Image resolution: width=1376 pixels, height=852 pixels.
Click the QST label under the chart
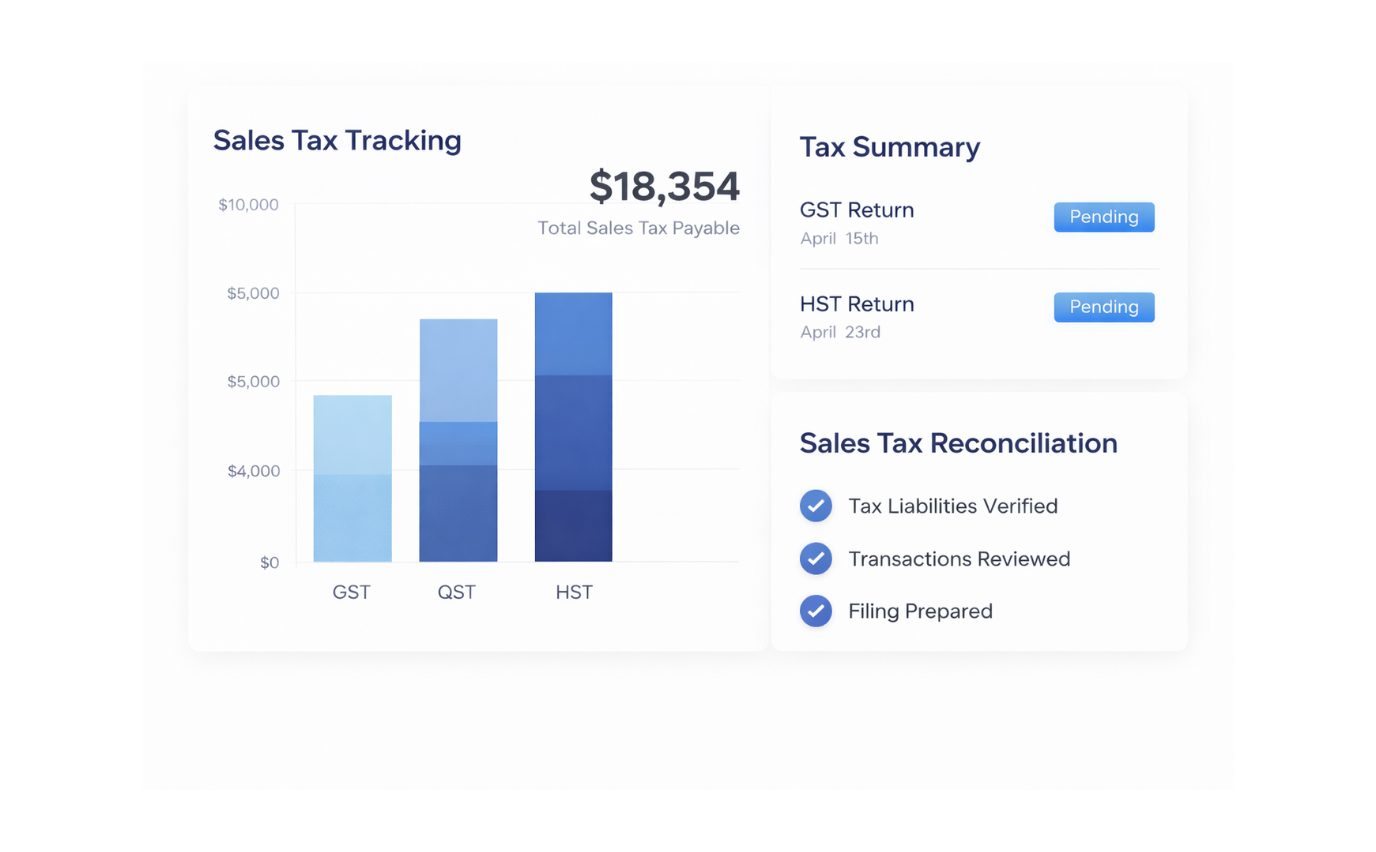click(x=457, y=592)
